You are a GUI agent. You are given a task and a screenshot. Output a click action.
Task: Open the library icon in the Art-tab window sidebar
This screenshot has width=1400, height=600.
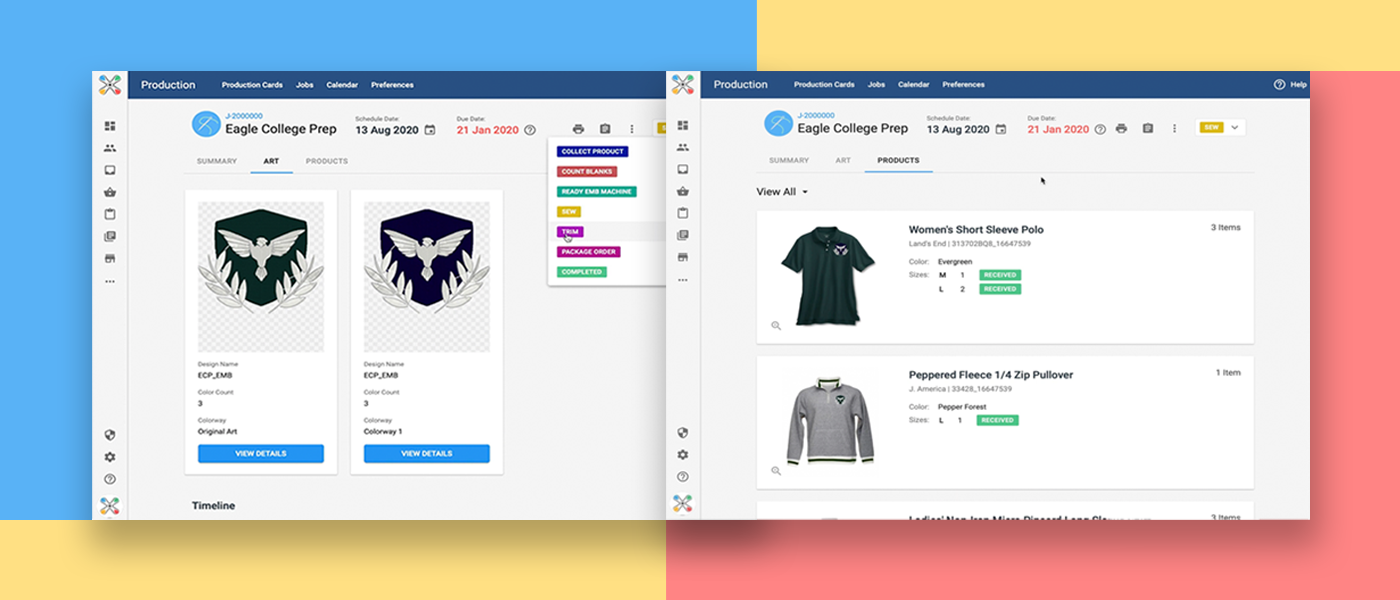tap(110, 237)
